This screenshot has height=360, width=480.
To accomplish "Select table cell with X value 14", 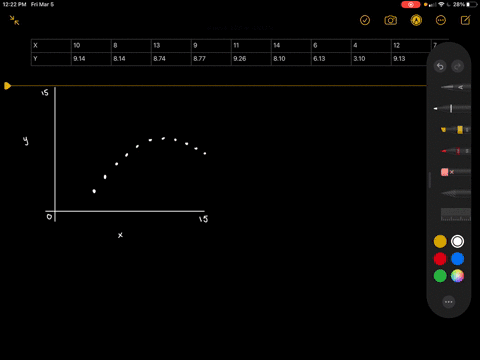I will click(x=291, y=46).
